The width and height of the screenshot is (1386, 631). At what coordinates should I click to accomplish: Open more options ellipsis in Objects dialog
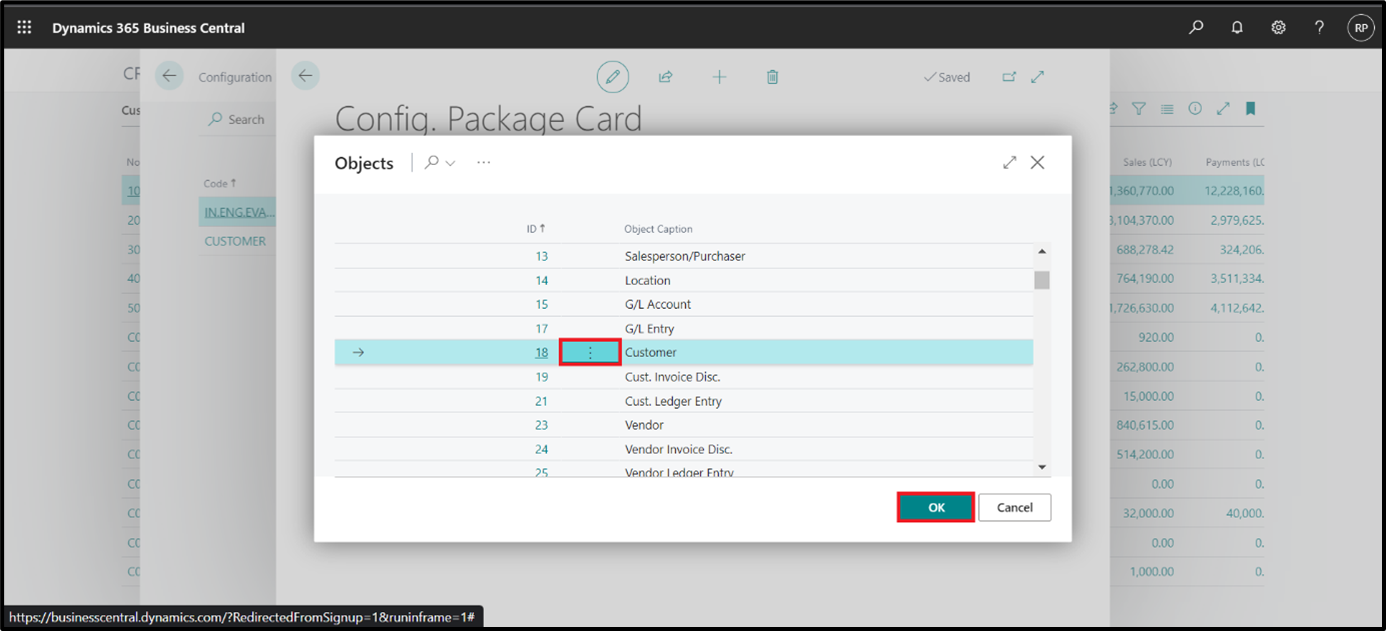(x=484, y=162)
